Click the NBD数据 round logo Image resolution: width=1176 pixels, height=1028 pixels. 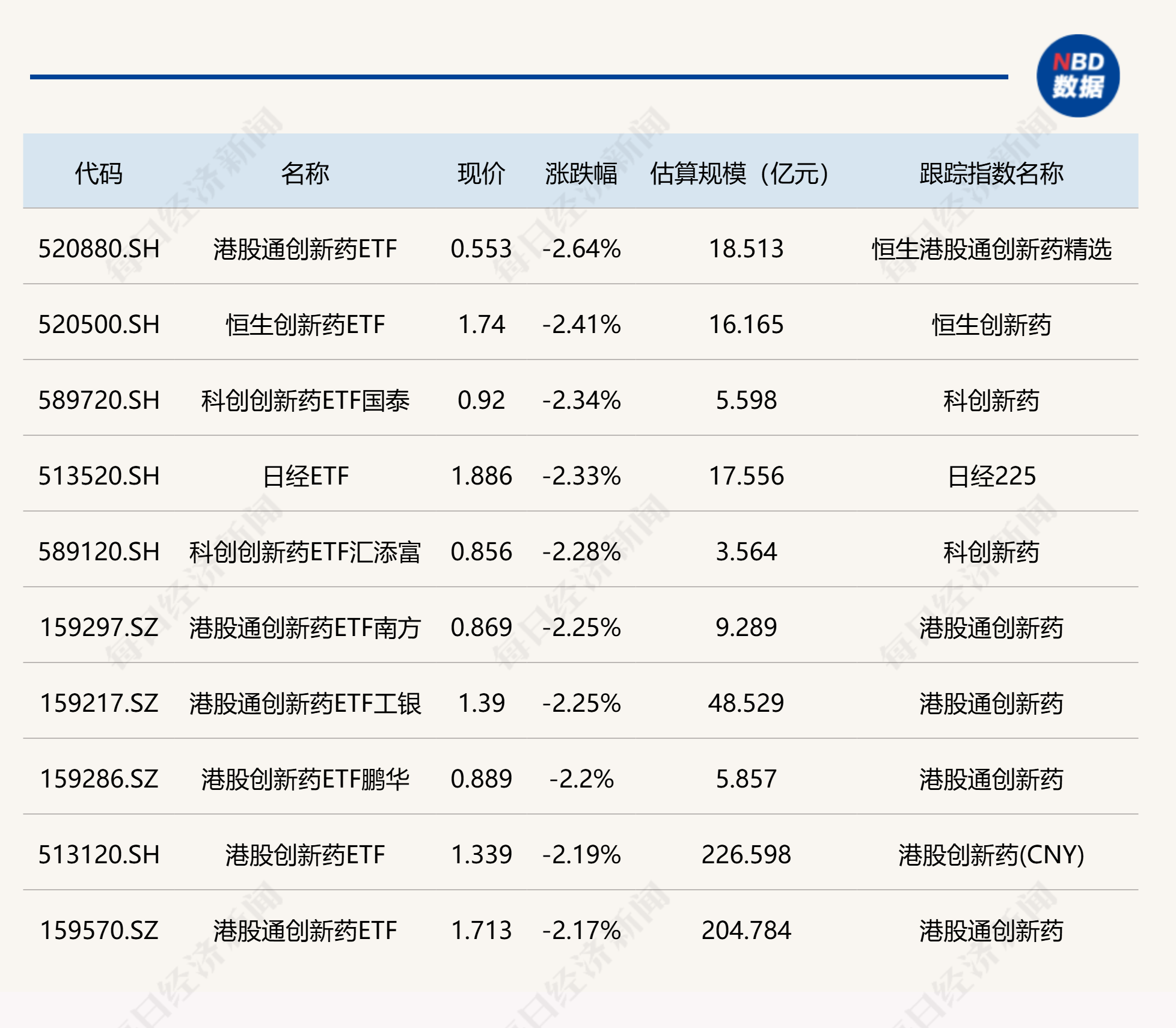1077,76
